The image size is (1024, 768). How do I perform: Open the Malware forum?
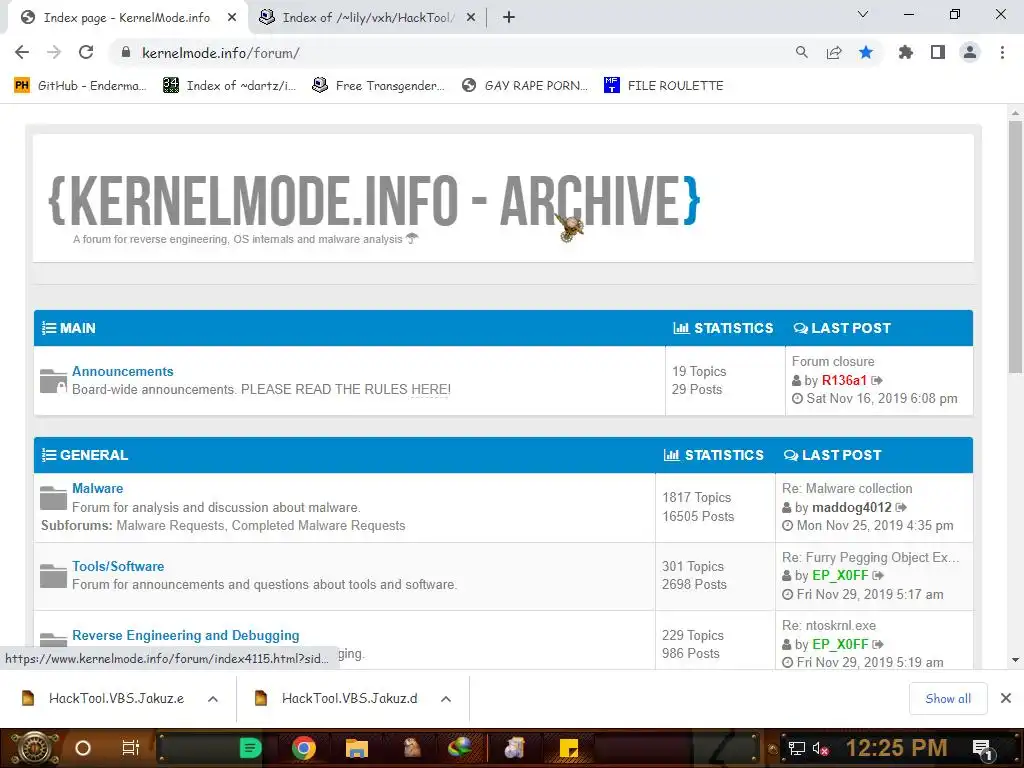[97, 488]
